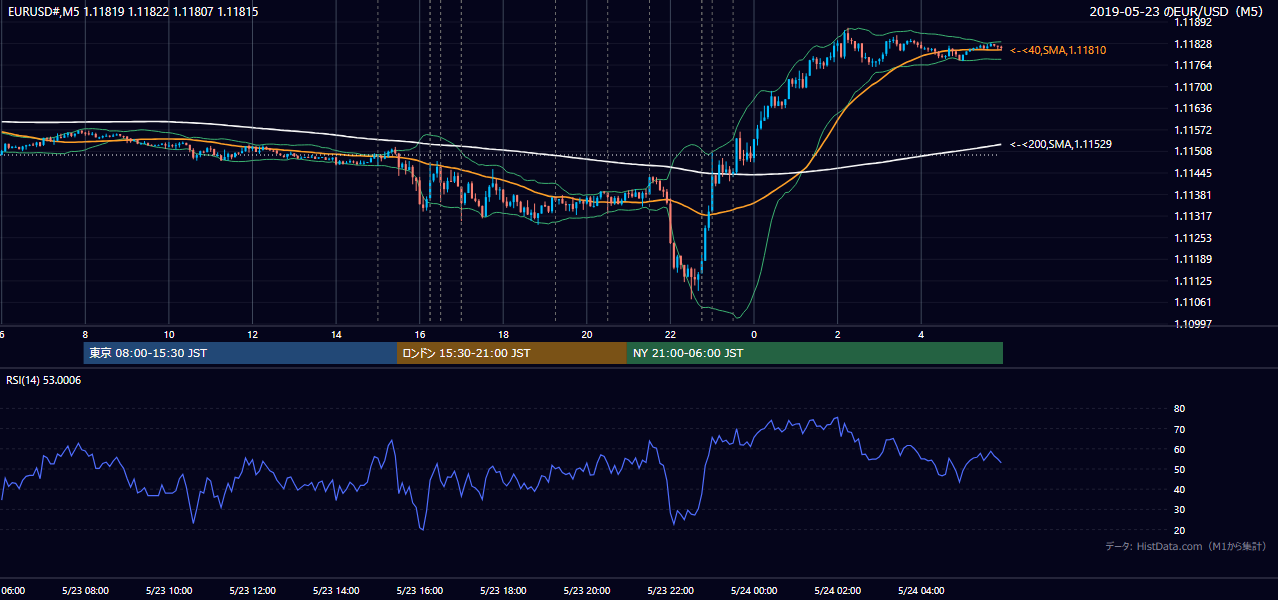Click bottom time axis label 5/23 14:00
1278x600 pixels.
tap(336, 591)
